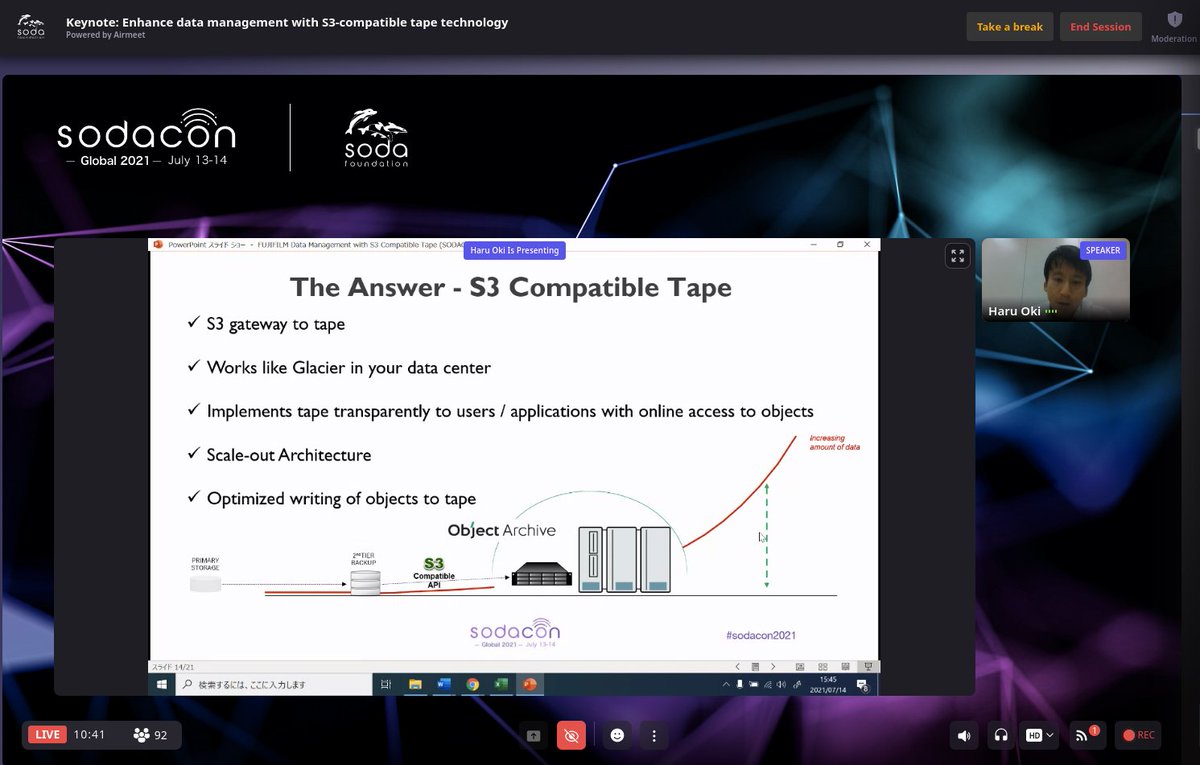1200x765 pixels.
Task: Click the REC recording button
Action: 1138,735
